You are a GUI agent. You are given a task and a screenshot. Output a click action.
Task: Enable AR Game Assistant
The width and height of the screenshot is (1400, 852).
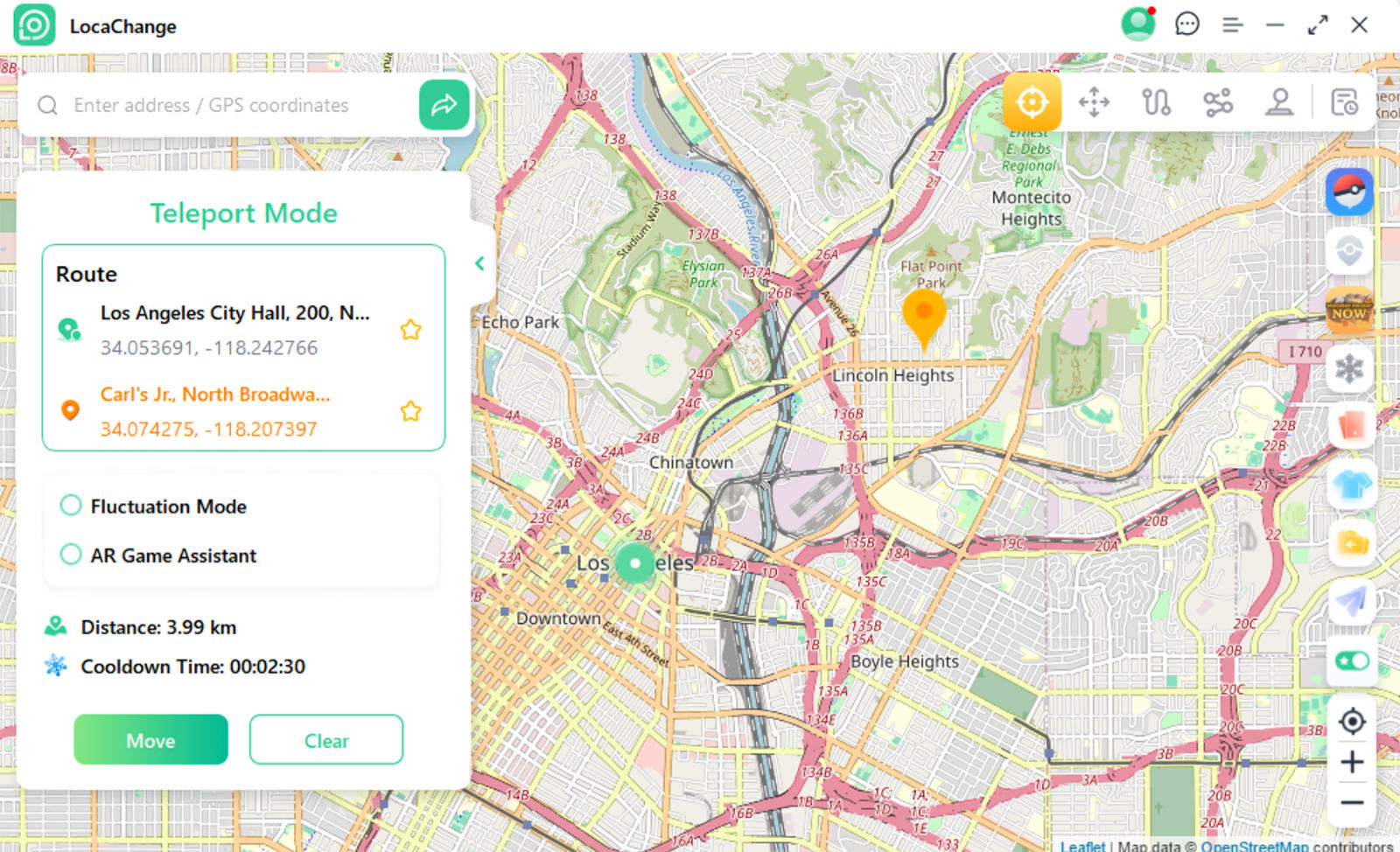coord(71,555)
